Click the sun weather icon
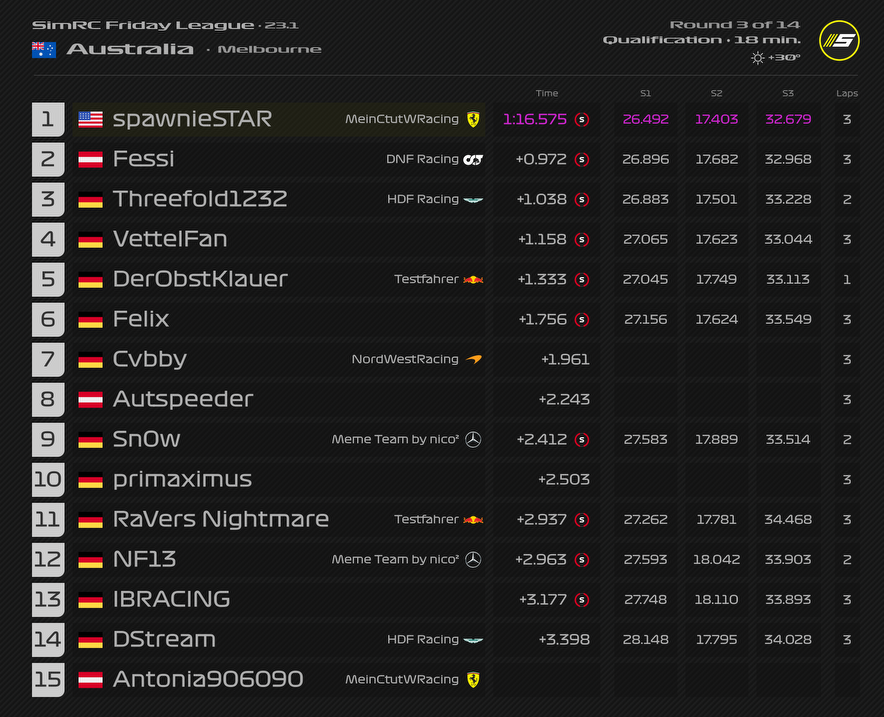Image resolution: width=884 pixels, height=717 pixels. (x=758, y=58)
